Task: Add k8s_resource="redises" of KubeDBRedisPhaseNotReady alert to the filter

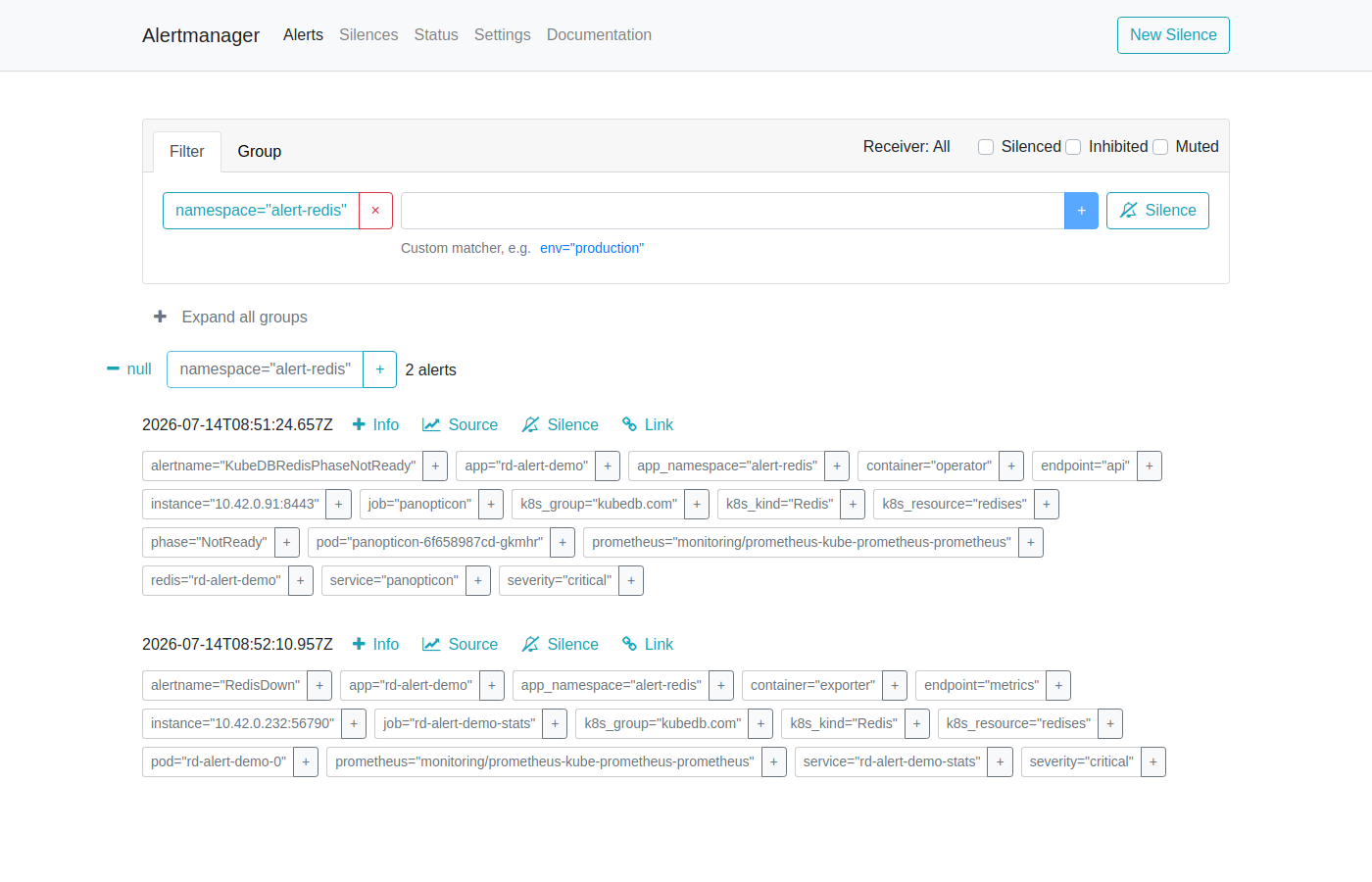Action: [x=1047, y=504]
